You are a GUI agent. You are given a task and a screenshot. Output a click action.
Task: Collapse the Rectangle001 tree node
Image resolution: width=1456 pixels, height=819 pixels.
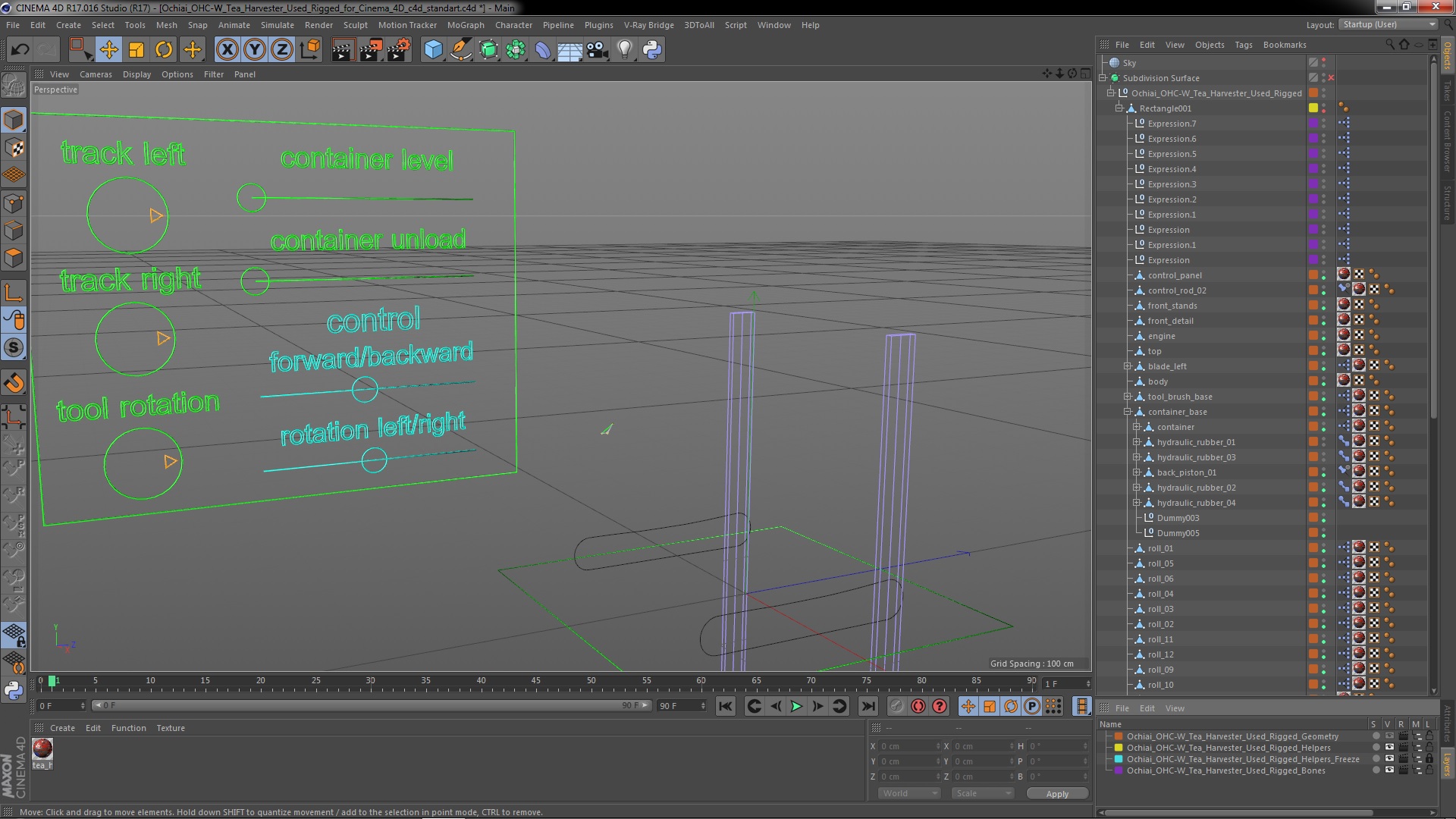(x=1119, y=108)
